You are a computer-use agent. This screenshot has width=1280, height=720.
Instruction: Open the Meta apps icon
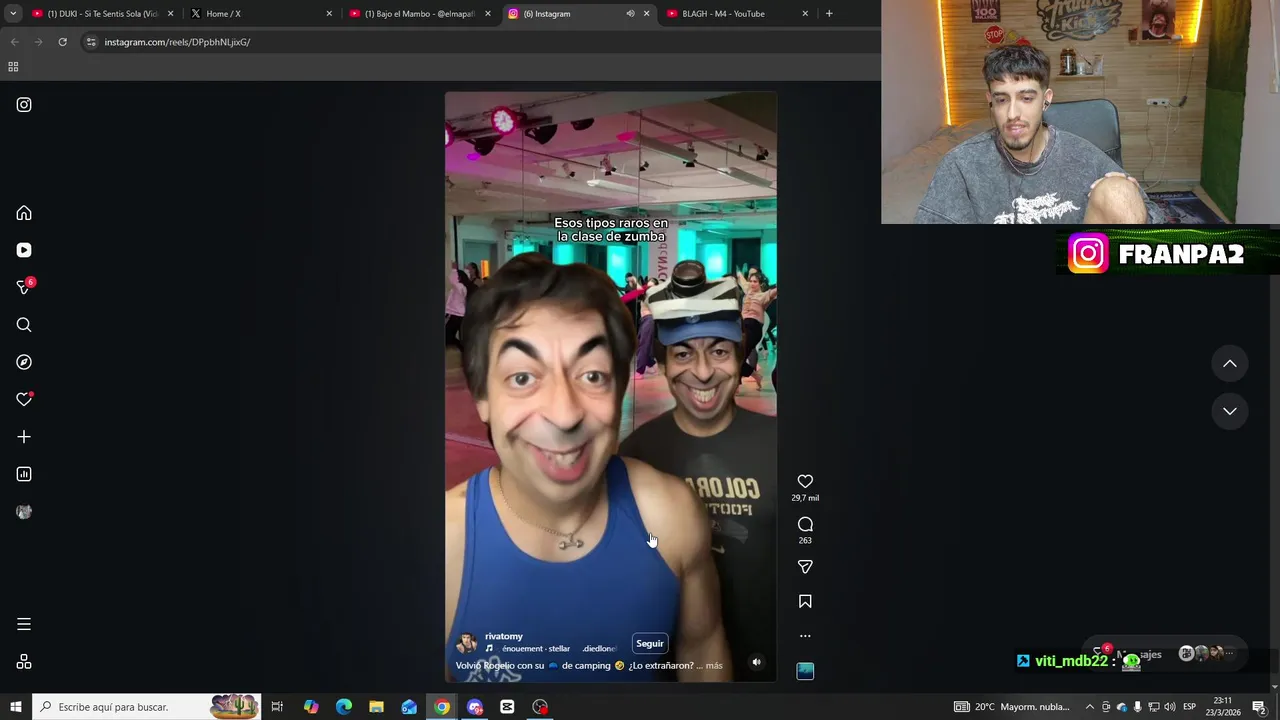24,662
